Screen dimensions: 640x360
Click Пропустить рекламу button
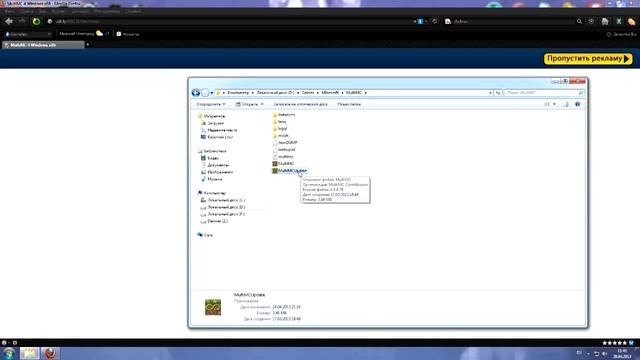(588, 59)
